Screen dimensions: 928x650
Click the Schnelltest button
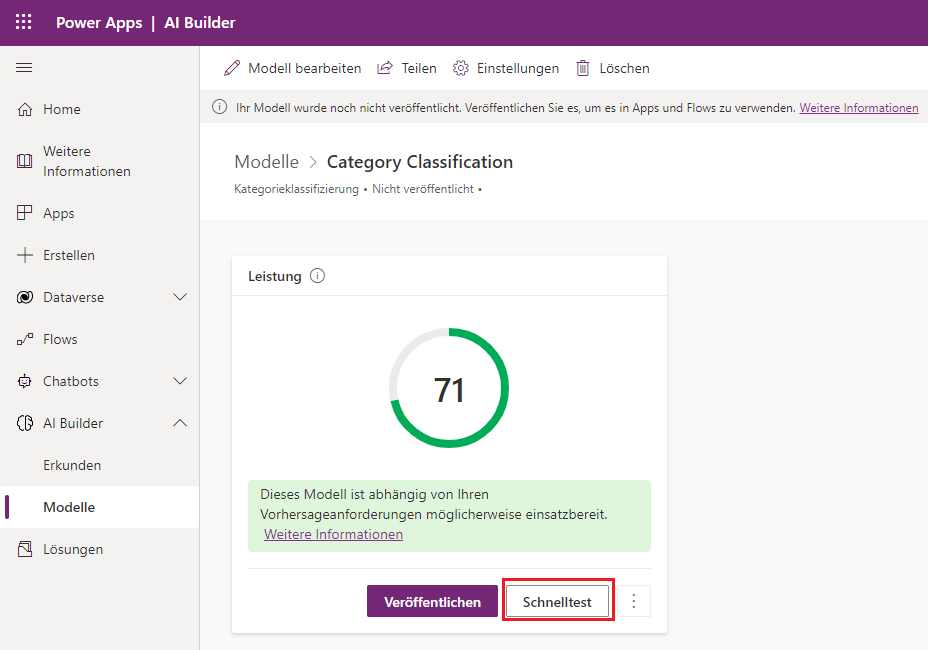(557, 602)
